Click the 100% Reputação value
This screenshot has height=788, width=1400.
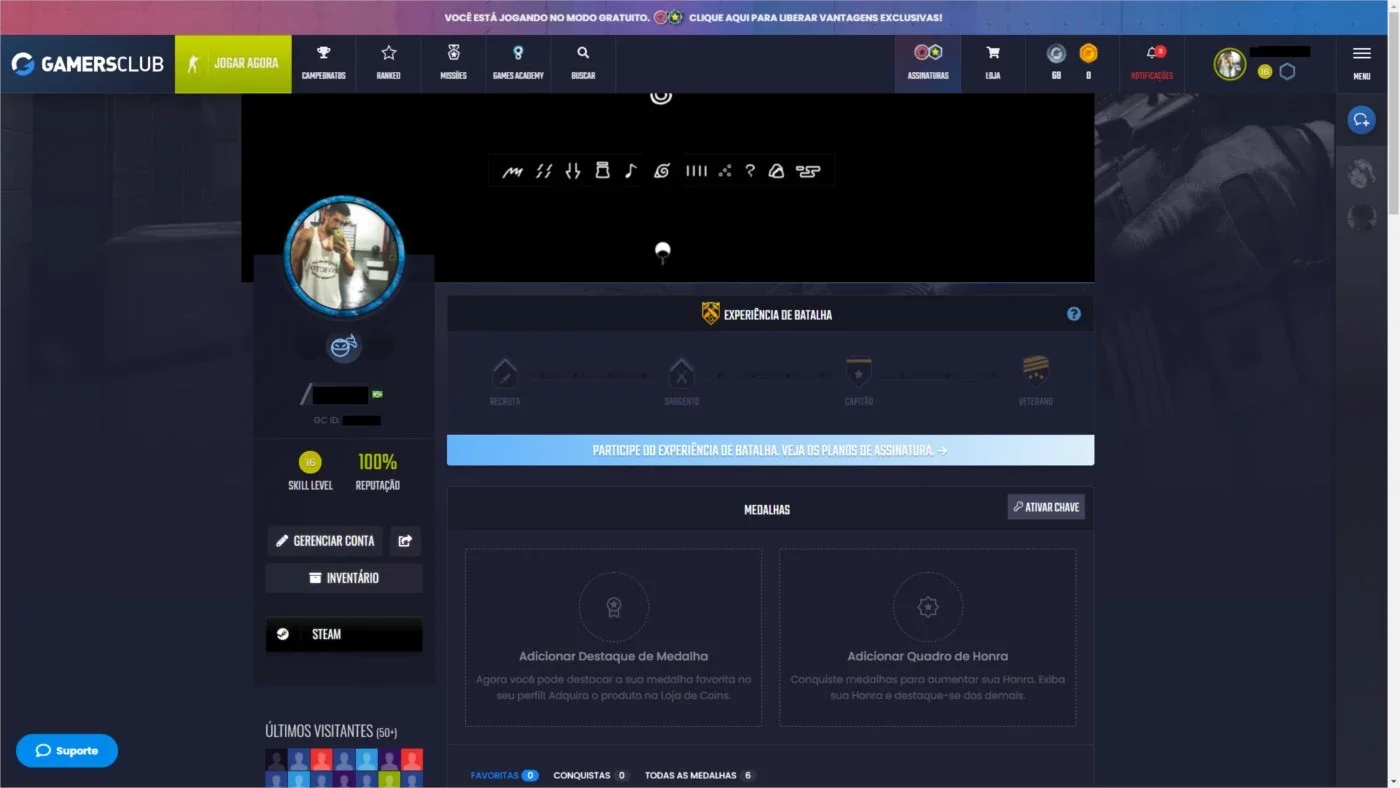pyautogui.click(x=377, y=462)
